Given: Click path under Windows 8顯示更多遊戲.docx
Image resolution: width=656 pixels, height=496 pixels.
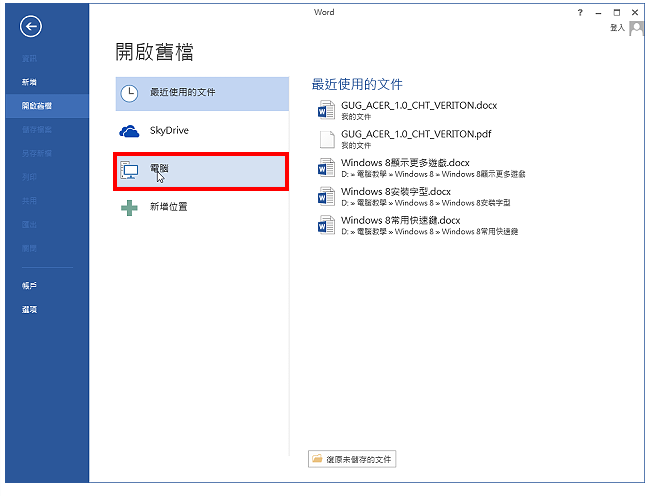Looking at the screenshot, I should [433, 174].
